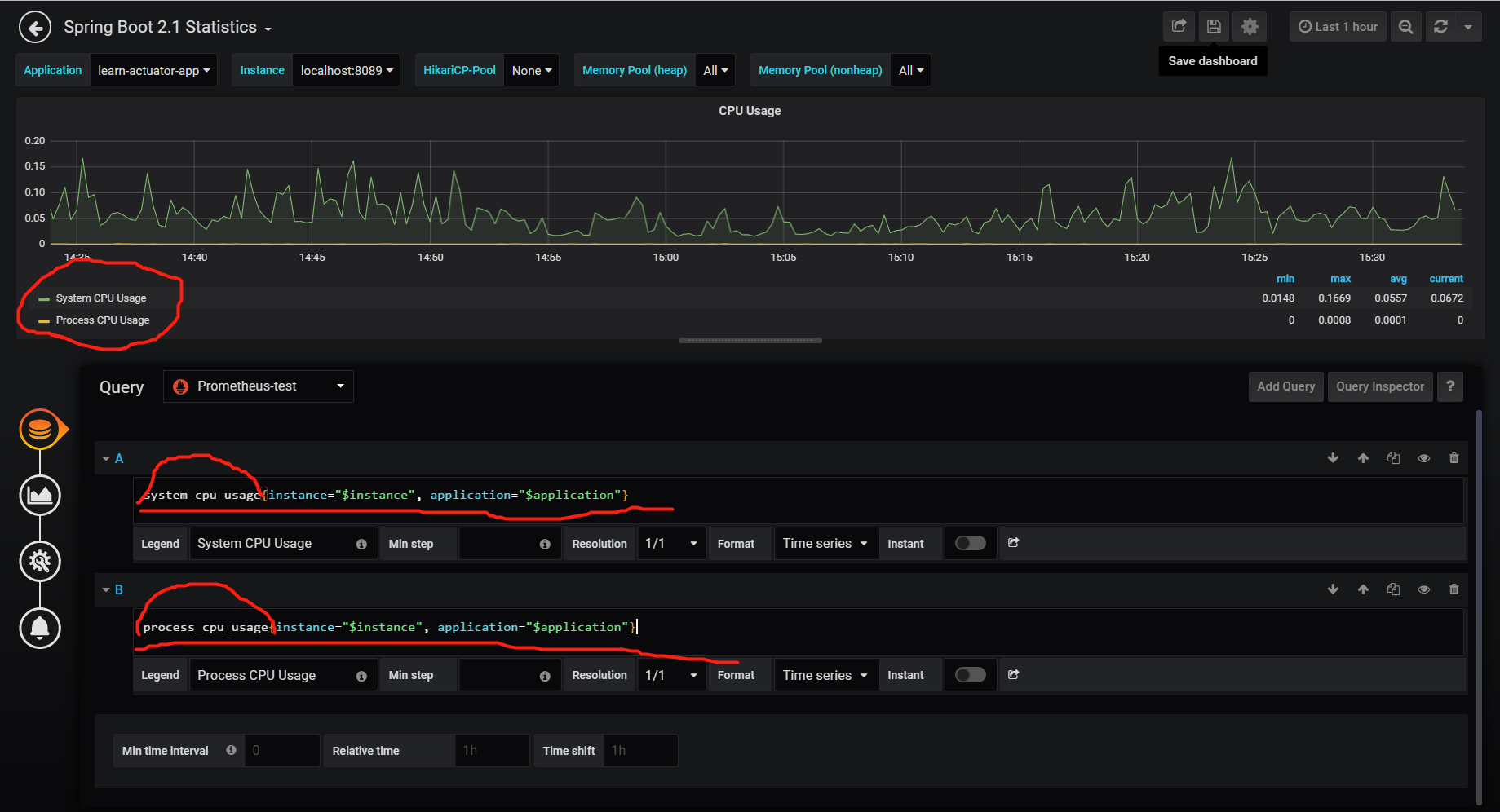Click Min time interval info icon

(x=232, y=750)
